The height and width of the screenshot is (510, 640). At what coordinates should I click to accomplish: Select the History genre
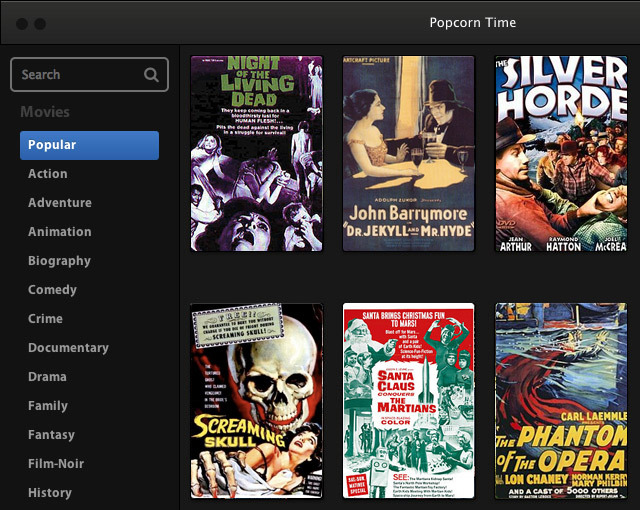click(x=50, y=493)
